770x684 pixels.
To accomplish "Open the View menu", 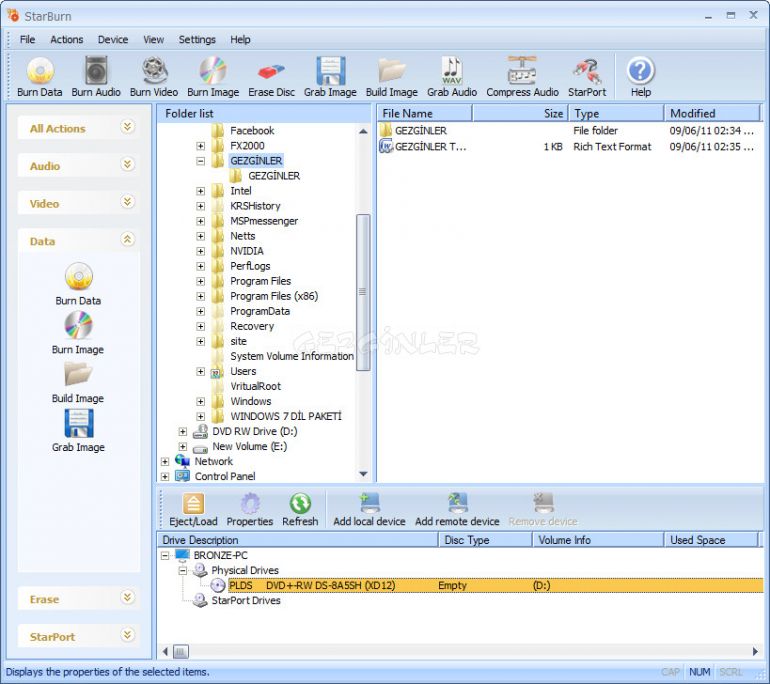I will tap(154, 40).
